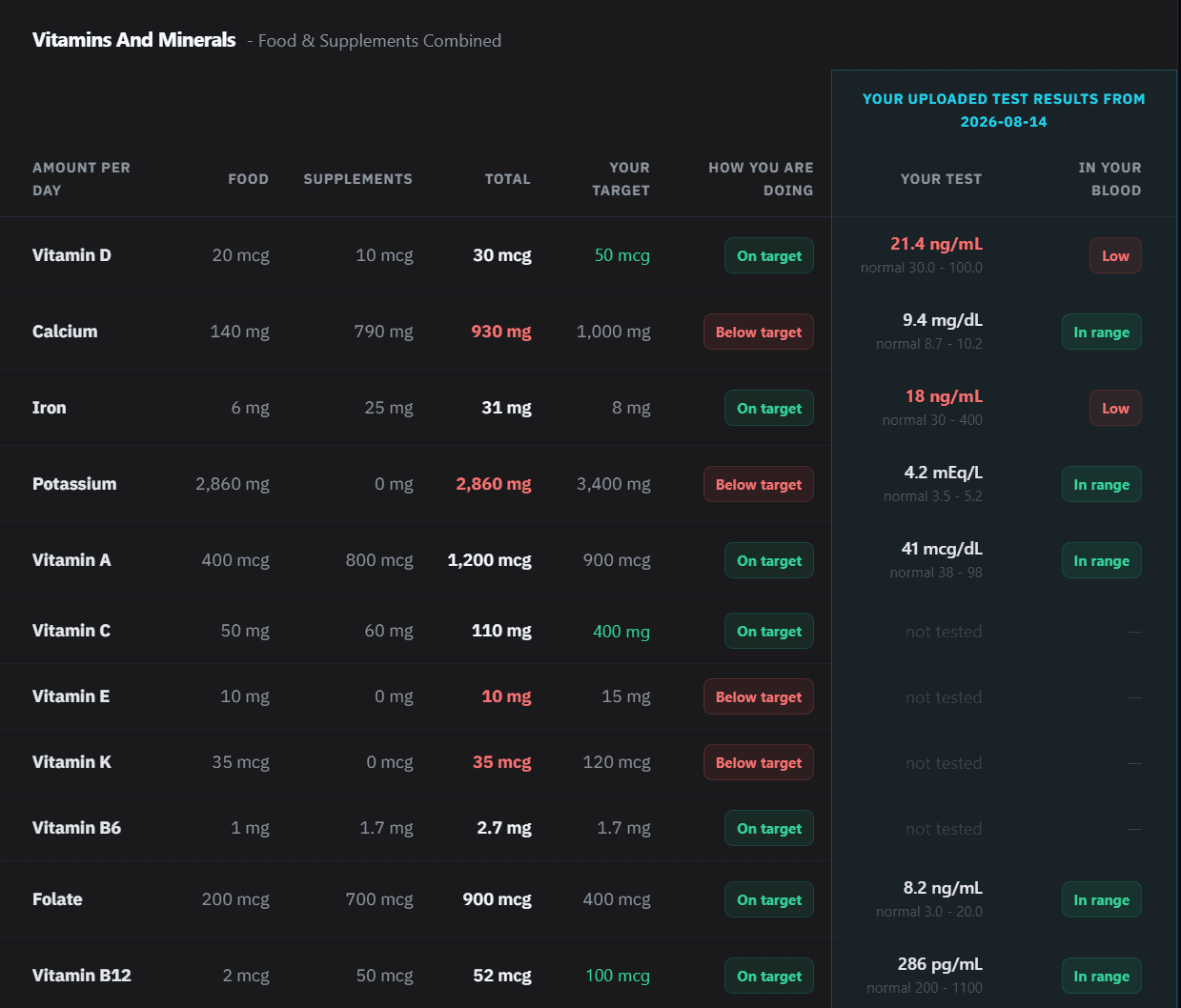1181x1008 pixels.
Task: Click the Low badge for Iron
Action: pyautogui.click(x=1115, y=408)
